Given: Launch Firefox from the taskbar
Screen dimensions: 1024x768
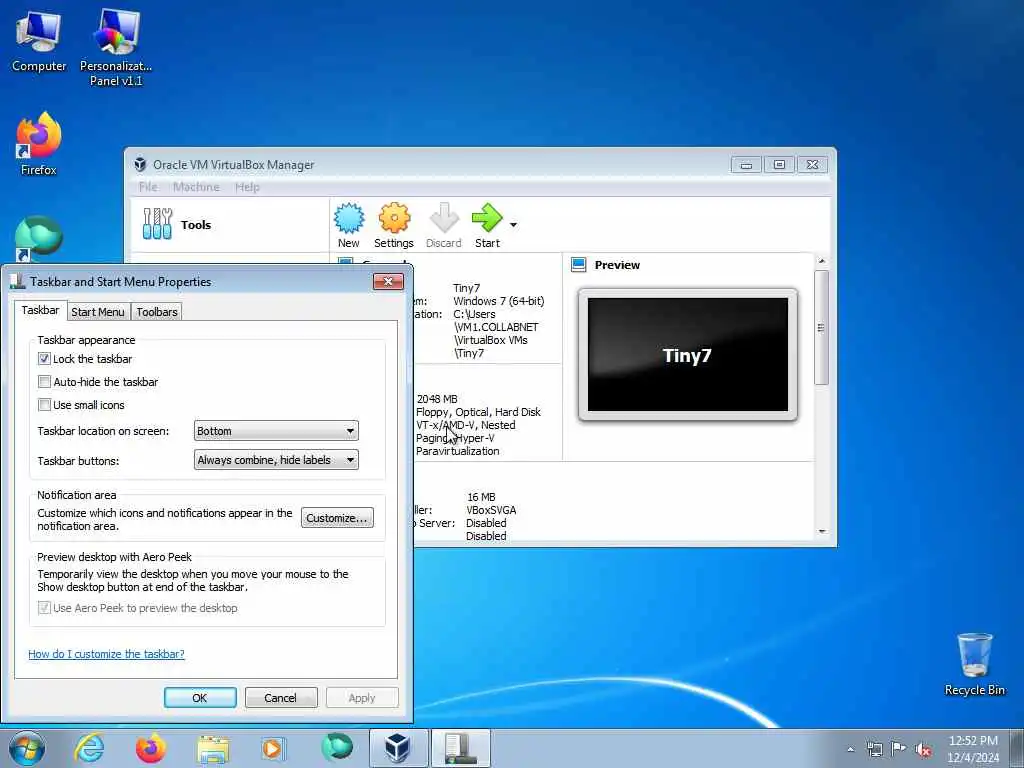Looking at the screenshot, I should (x=151, y=748).
